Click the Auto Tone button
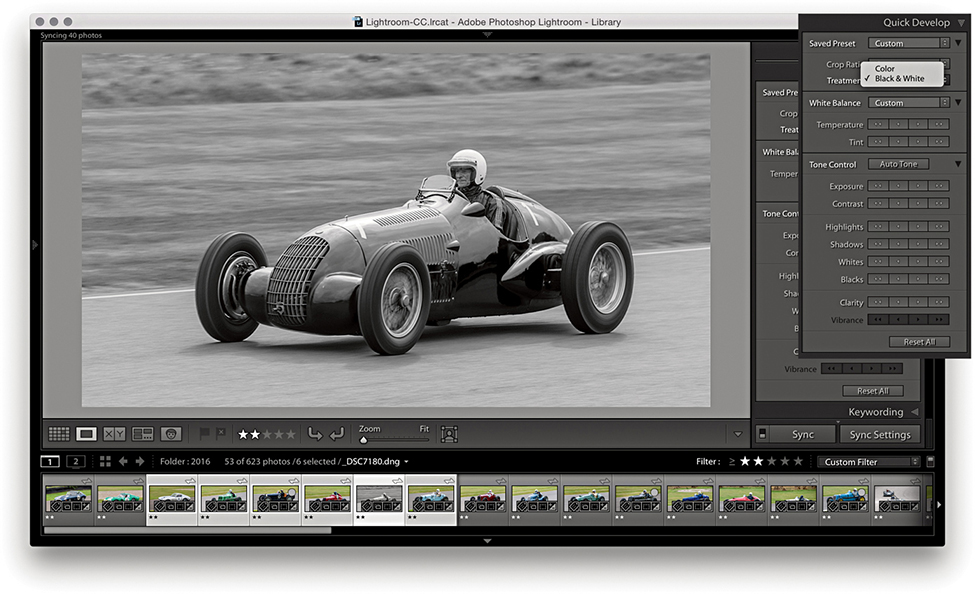 point(897,164)
